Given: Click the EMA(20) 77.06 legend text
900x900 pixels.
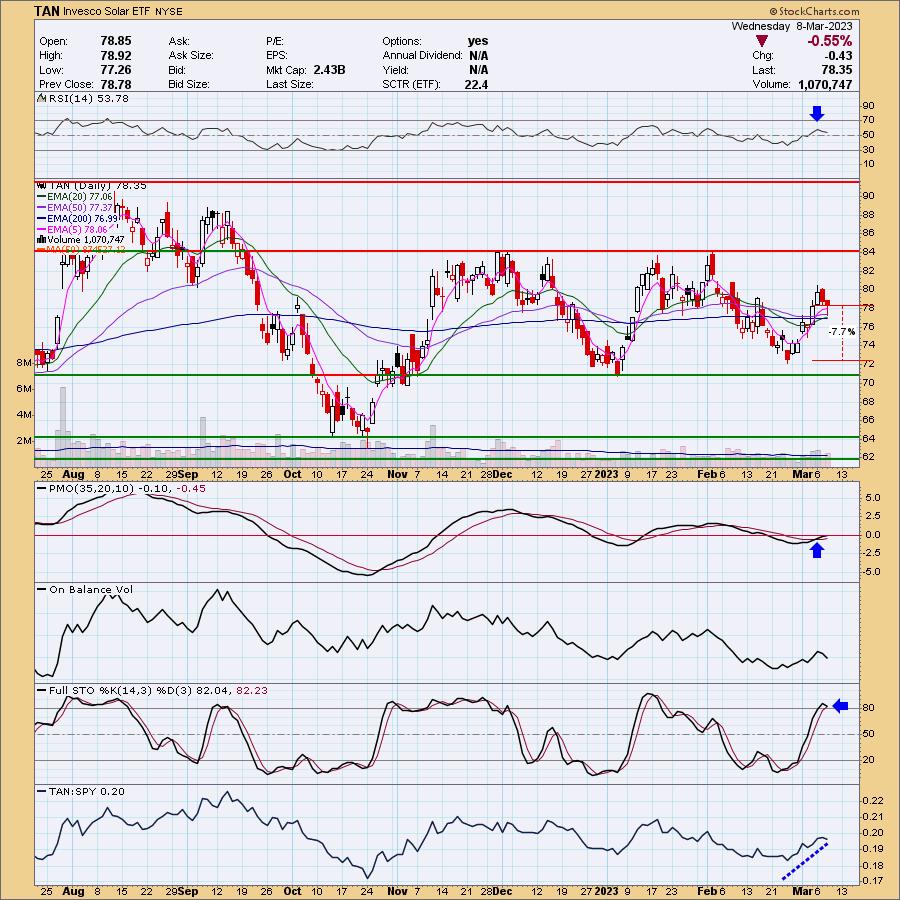Looking at the screenshot, I should [x=80, y=197].
